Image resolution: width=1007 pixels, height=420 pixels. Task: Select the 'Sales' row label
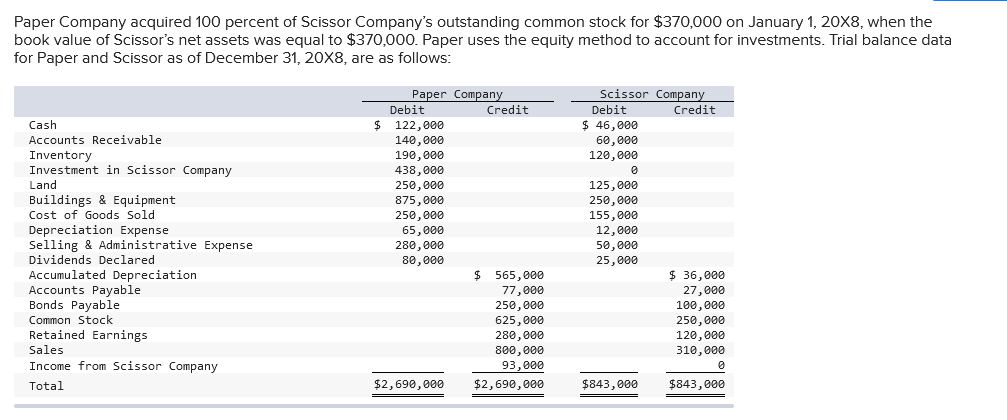click(46, 350)
